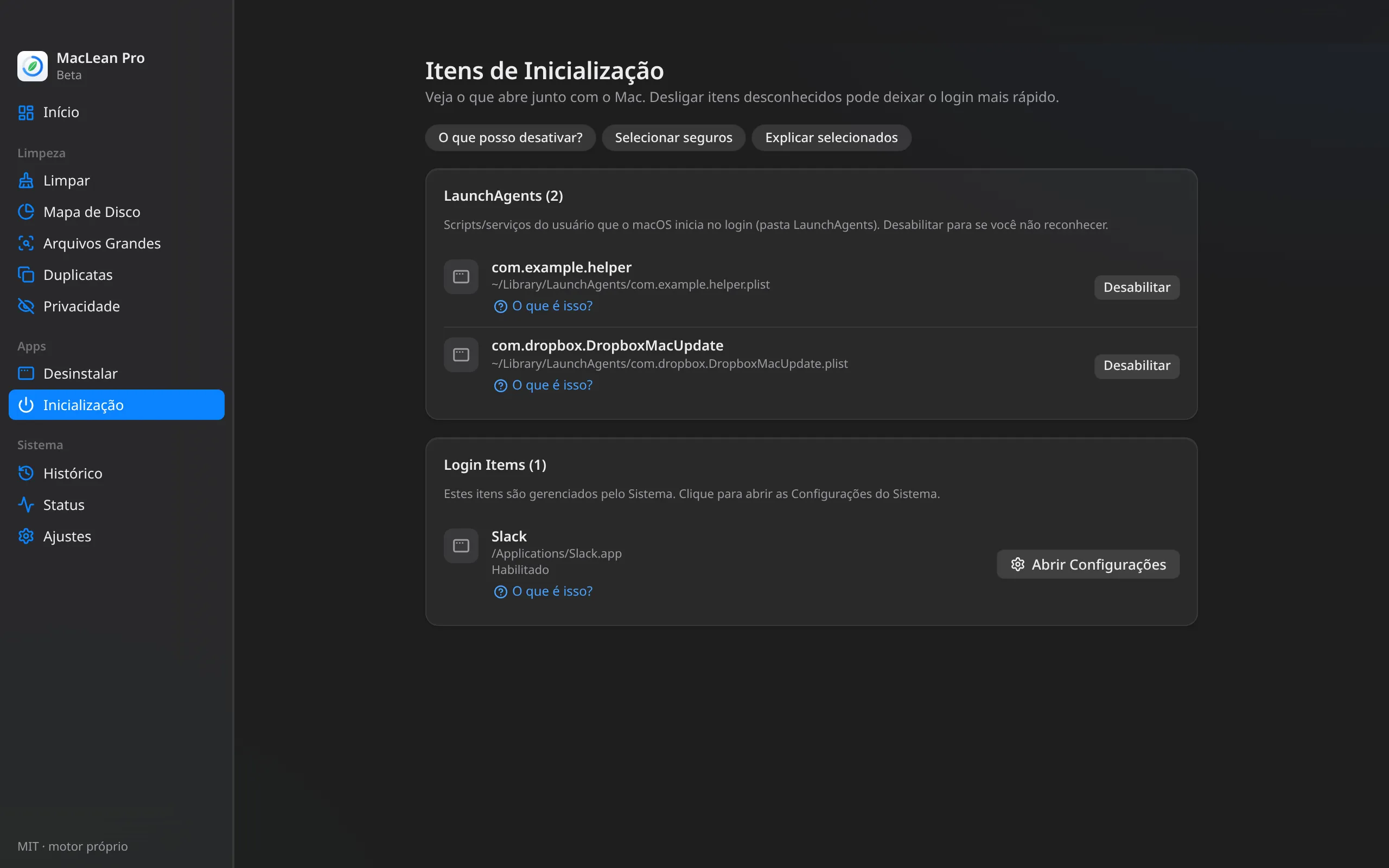Image resolution: width=1389 pixels, height=868 pixels.
Task: Open 'O que é isso?' for DropboxMacUpdate
Action: pos(543,386)
